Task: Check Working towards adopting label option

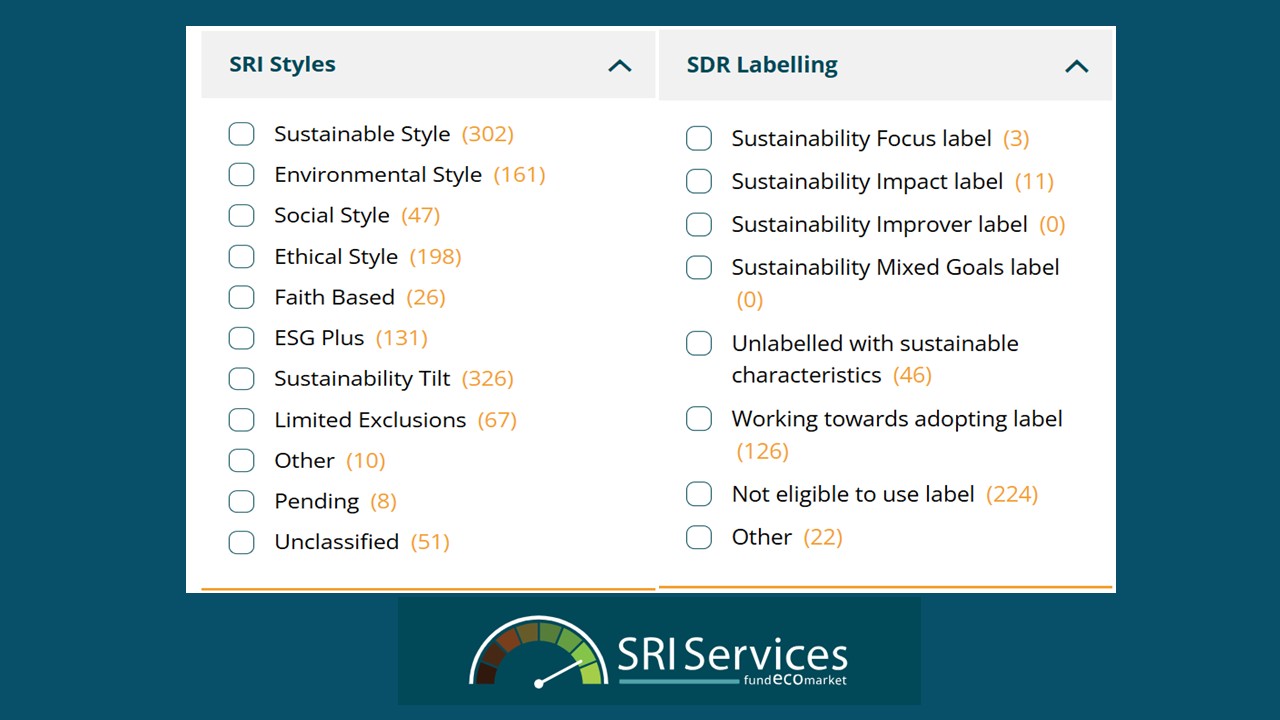Action: coord(699,419)
